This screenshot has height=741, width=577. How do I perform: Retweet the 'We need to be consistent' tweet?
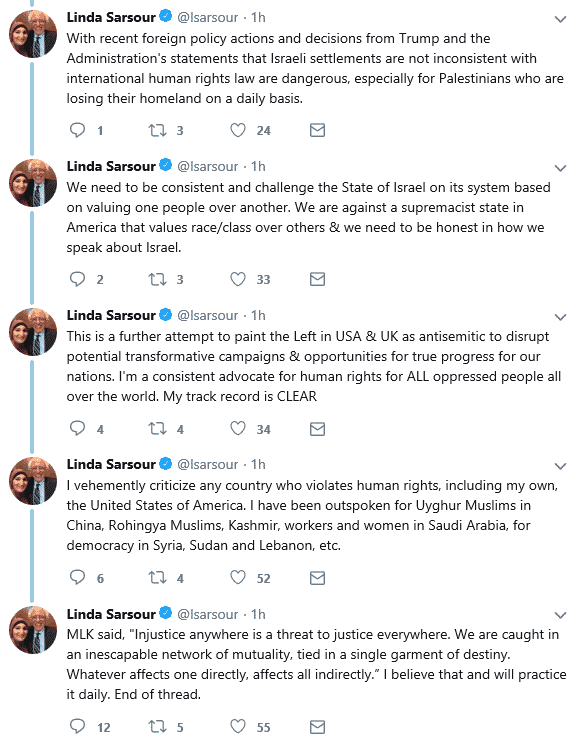click(x=157, y=279)
